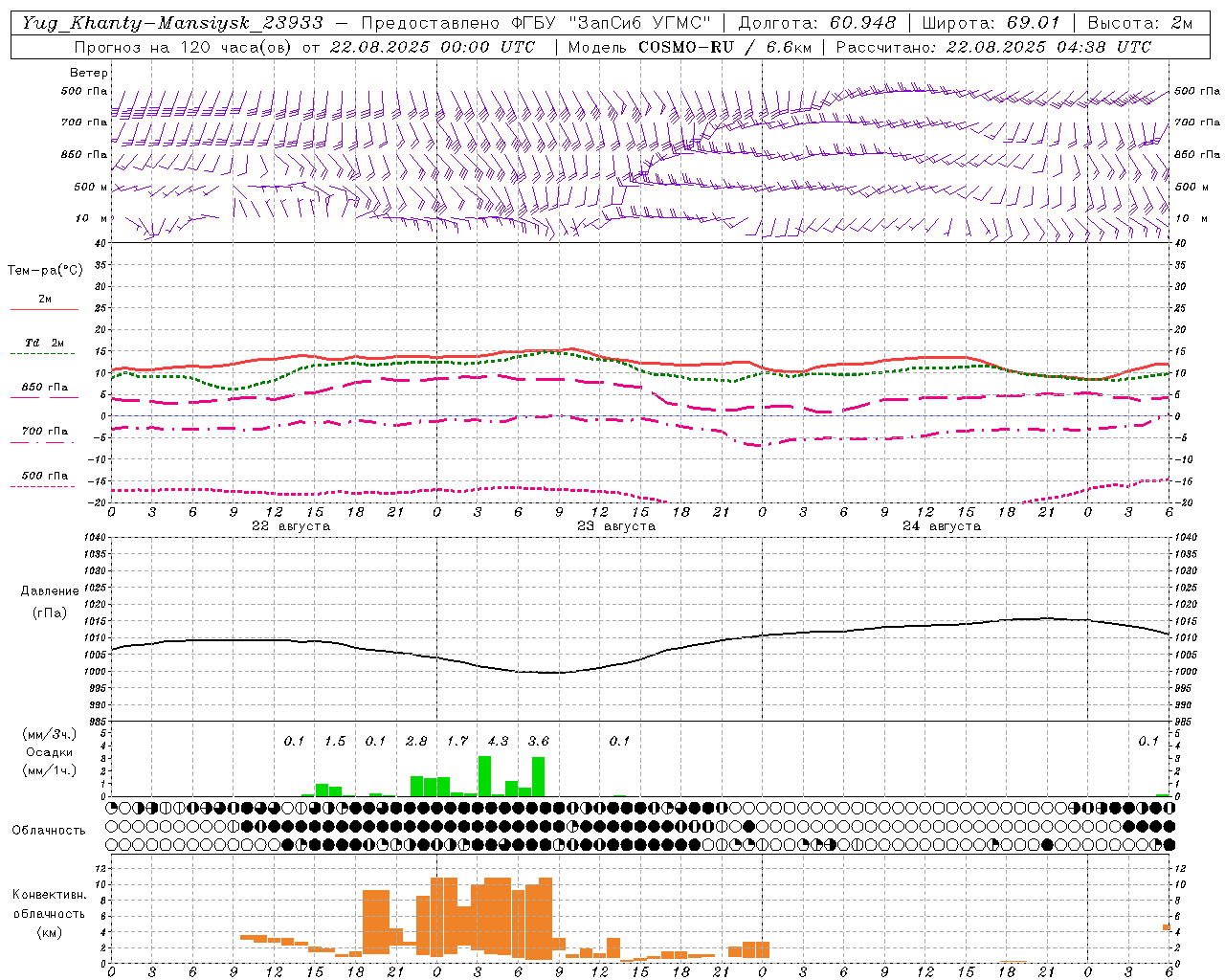Click the 23 августа date label
This screenshot has width=1225, height=980.
pos(616,526)
